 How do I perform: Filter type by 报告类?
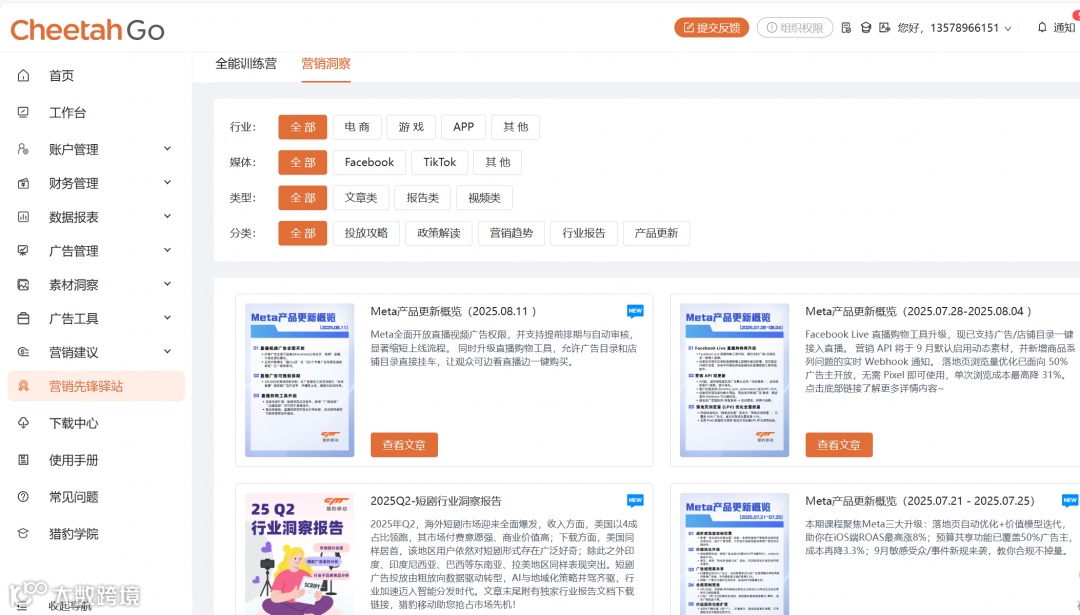pyautogui.click(x=422, y=198)
